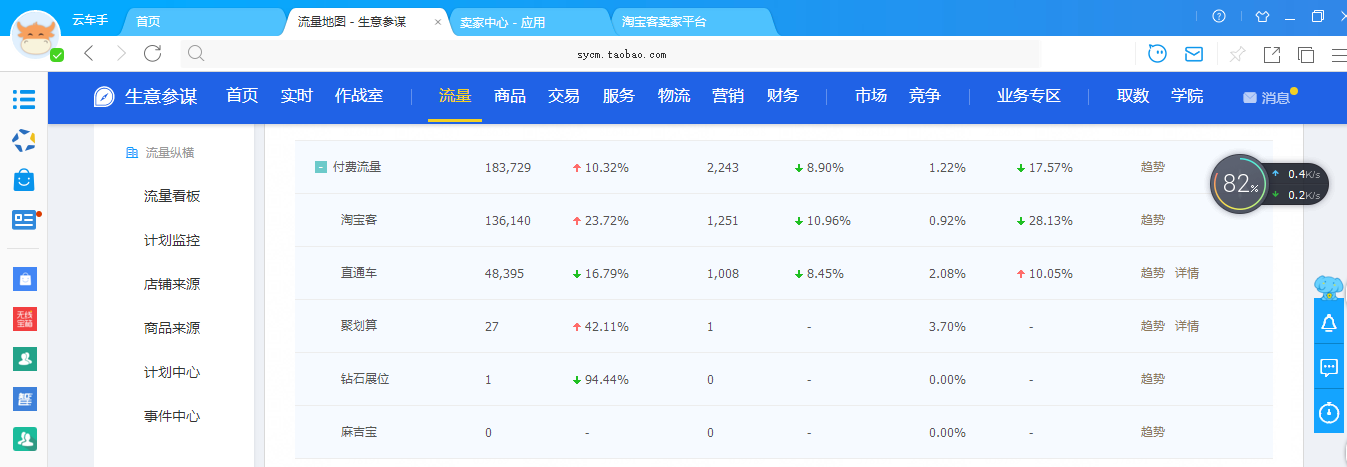Screen dimensions: 1347x467
Task: Collapse the 付费流量 row group
Action: point(320,167)
